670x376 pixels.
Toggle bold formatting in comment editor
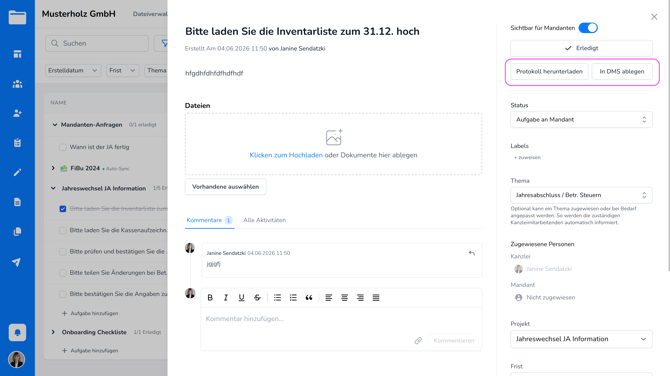pos(210,298)
